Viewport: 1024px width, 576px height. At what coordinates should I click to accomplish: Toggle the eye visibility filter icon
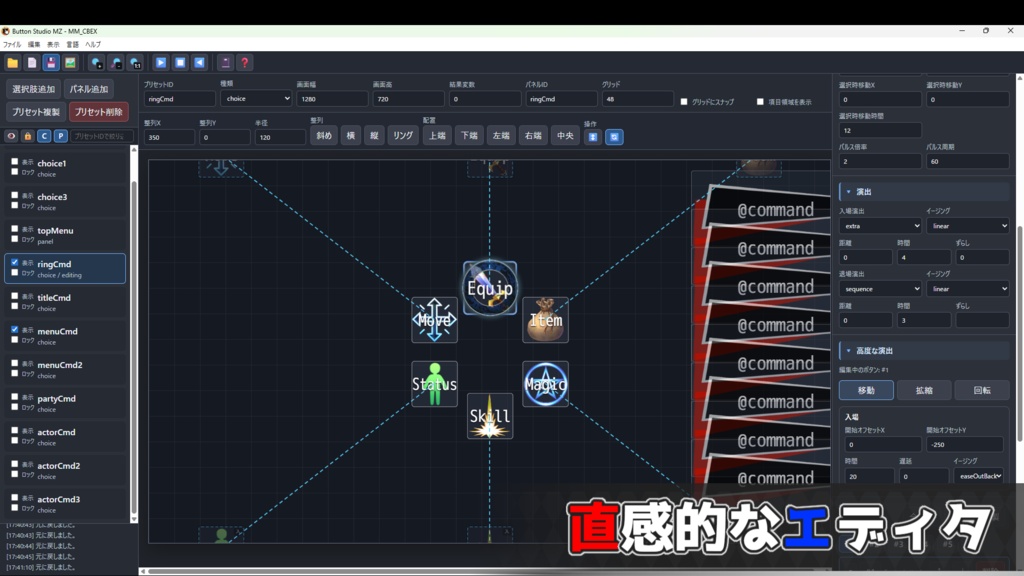11,136
